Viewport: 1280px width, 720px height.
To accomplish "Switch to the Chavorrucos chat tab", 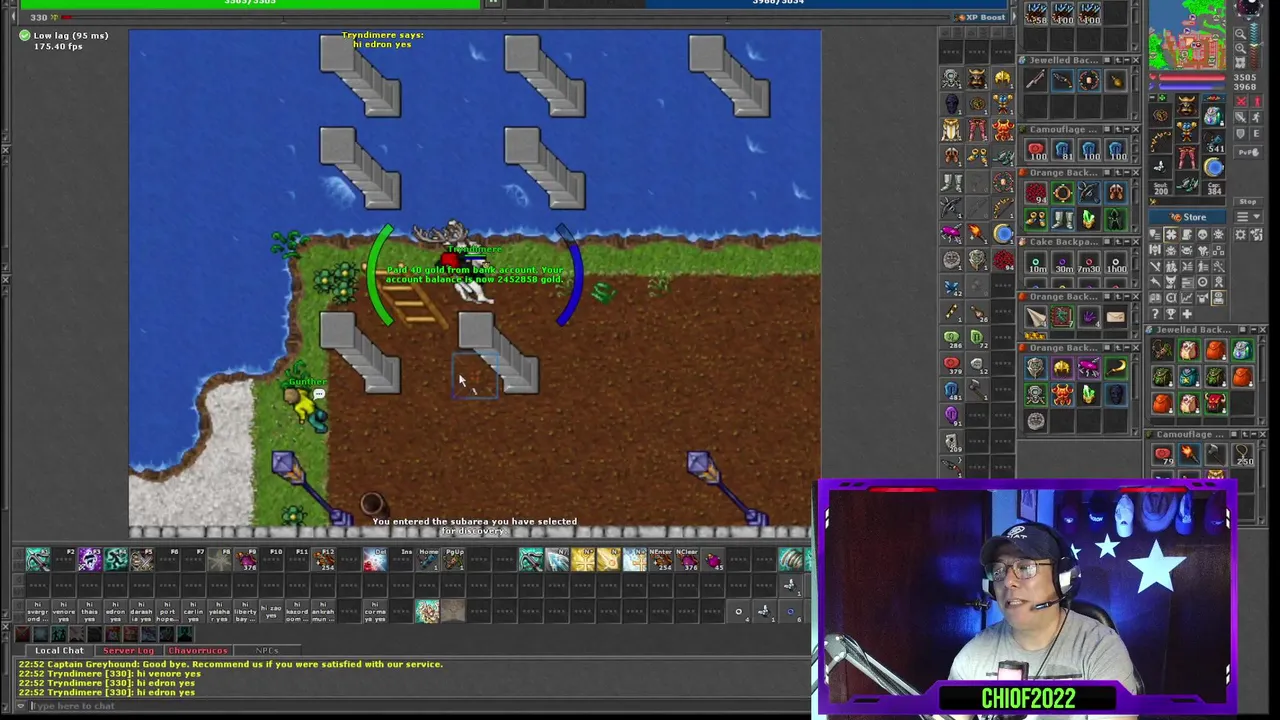I will (198, 651).
